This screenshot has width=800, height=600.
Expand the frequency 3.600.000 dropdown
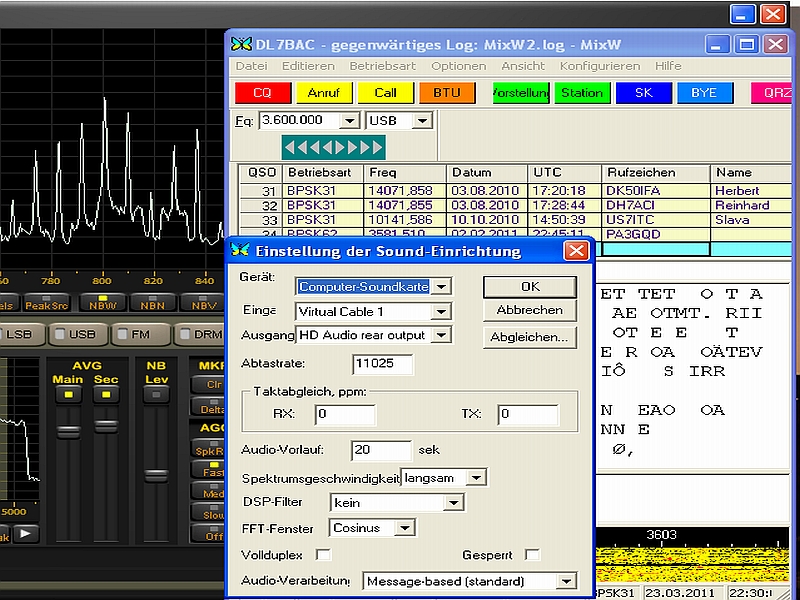point(349,121)
